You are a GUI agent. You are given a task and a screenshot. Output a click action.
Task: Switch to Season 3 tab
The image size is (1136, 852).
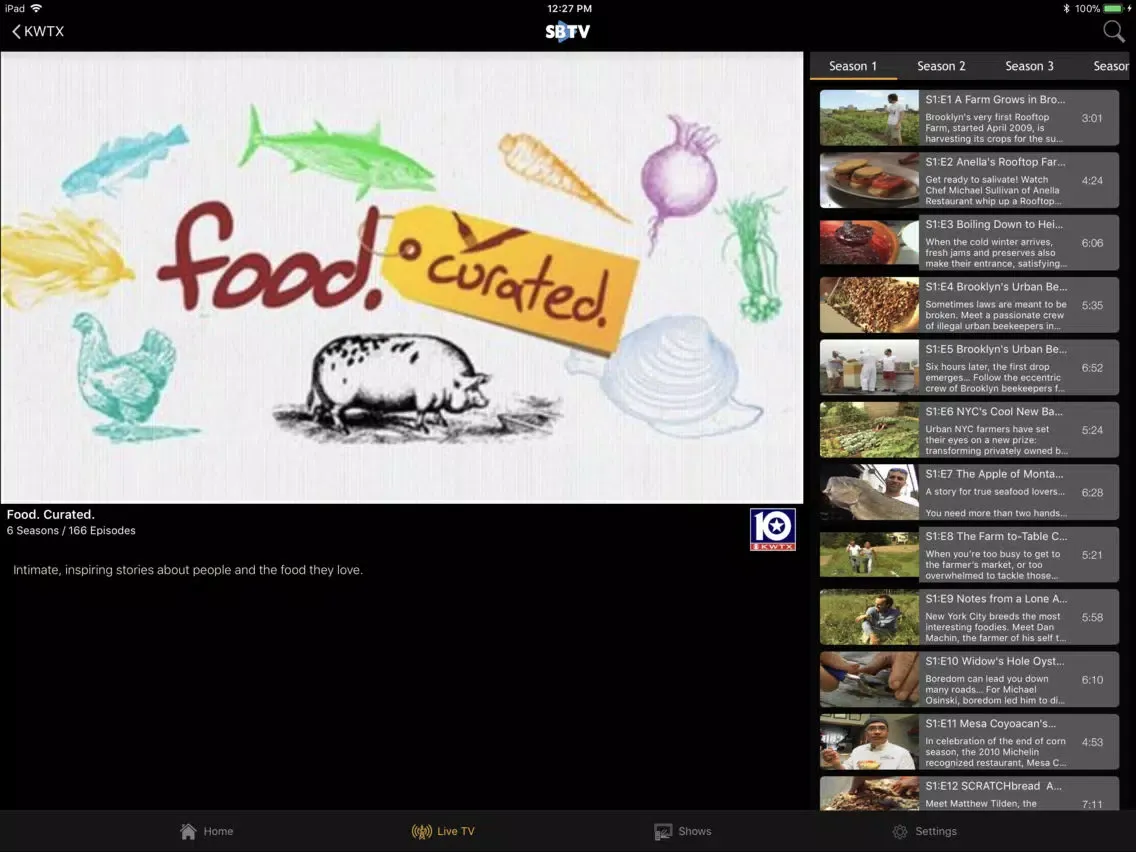[x=1029, y=66]
